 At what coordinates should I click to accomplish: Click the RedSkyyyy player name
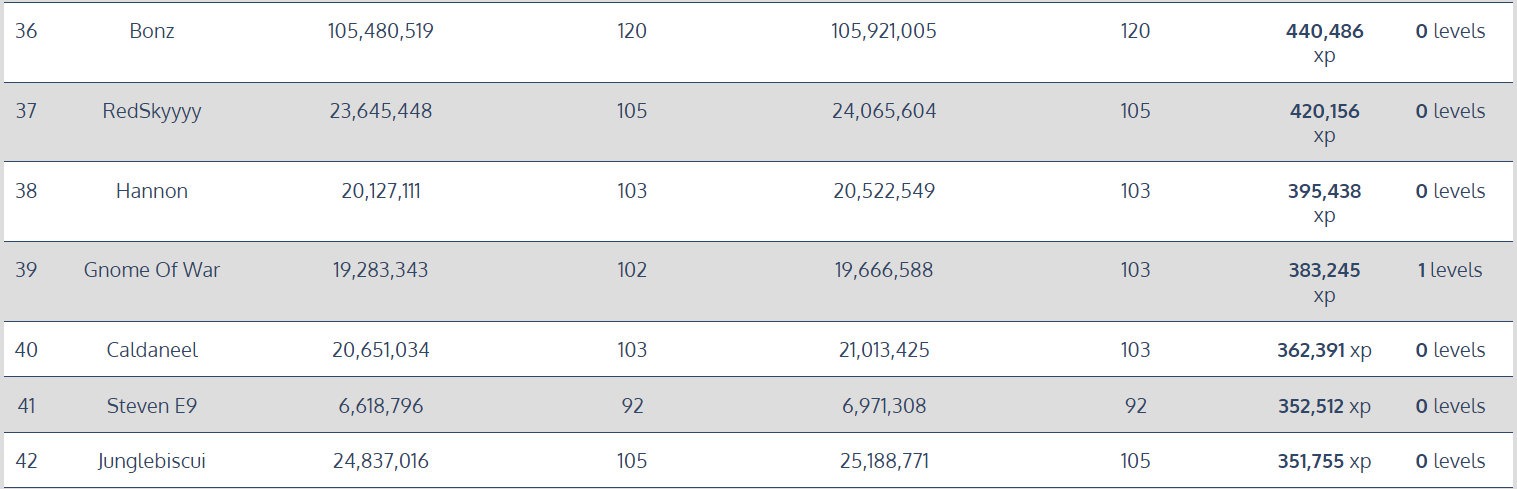(152, 111)
